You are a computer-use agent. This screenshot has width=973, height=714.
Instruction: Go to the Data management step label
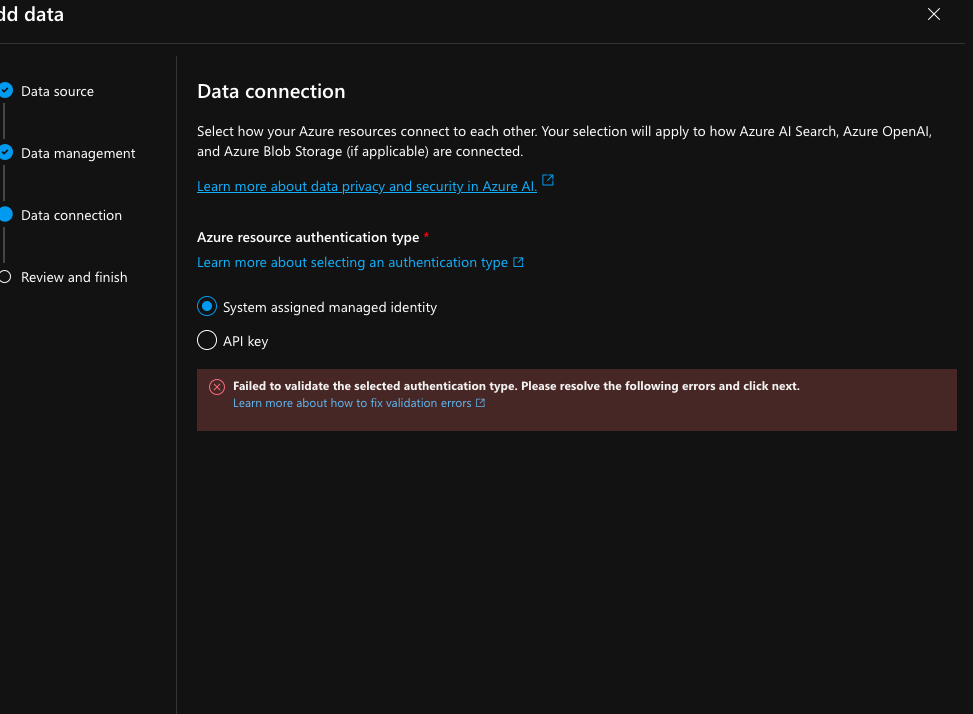(x=78, y=153)
